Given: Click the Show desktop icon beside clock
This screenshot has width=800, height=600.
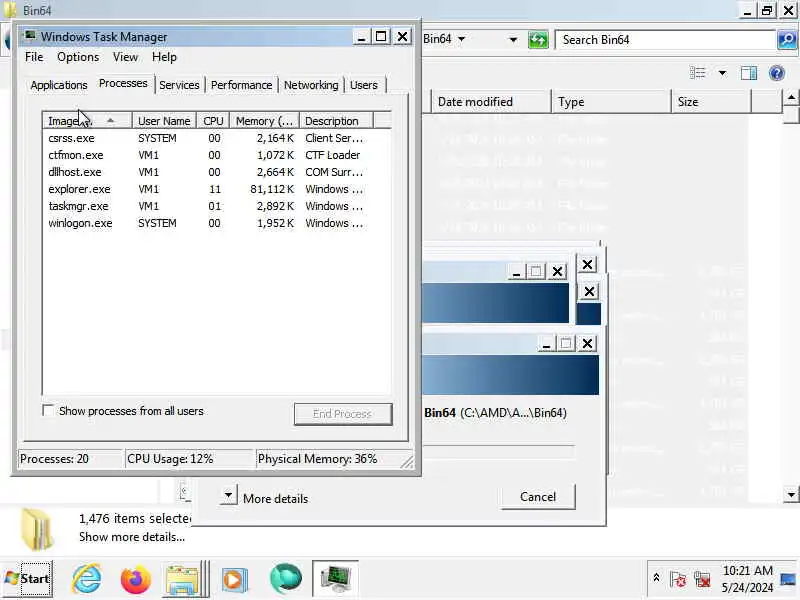Looking at the screenshot, I should tap(788, 580).
